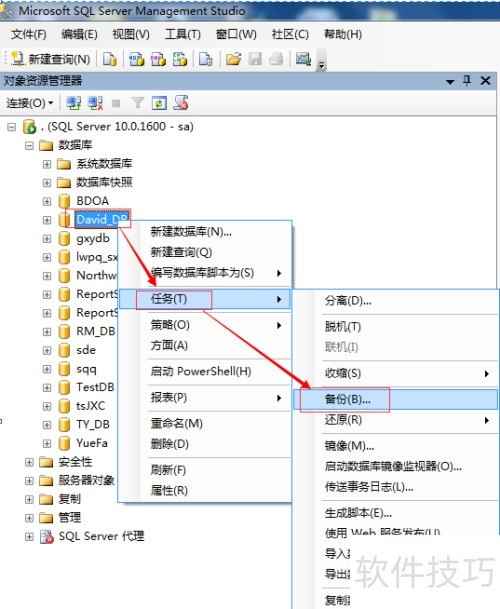Open the 帮助(H) menu
The width and height of the screenshot is (500, 609).
click(x=343, y=35)
